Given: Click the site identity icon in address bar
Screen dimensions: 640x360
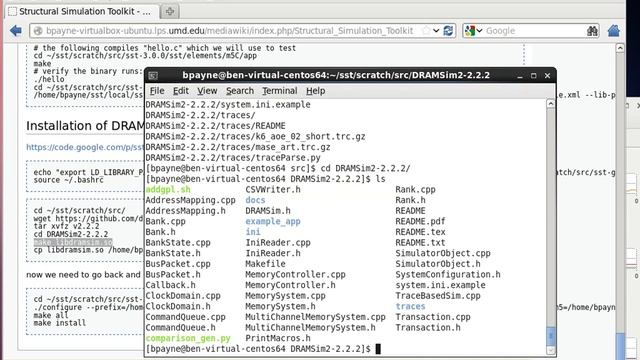Looking at the screenshot, I should point(38,31).
